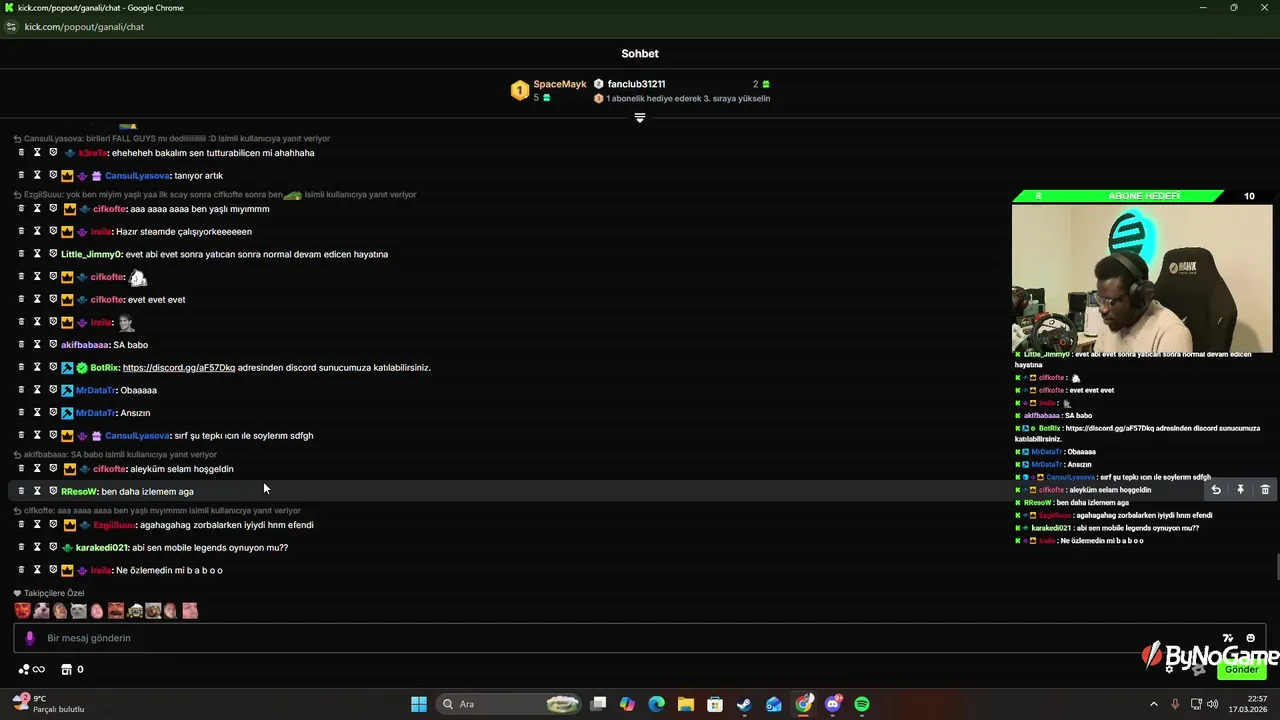Click username BotRix in chat

pyautogui.click(x=104, y=367)
